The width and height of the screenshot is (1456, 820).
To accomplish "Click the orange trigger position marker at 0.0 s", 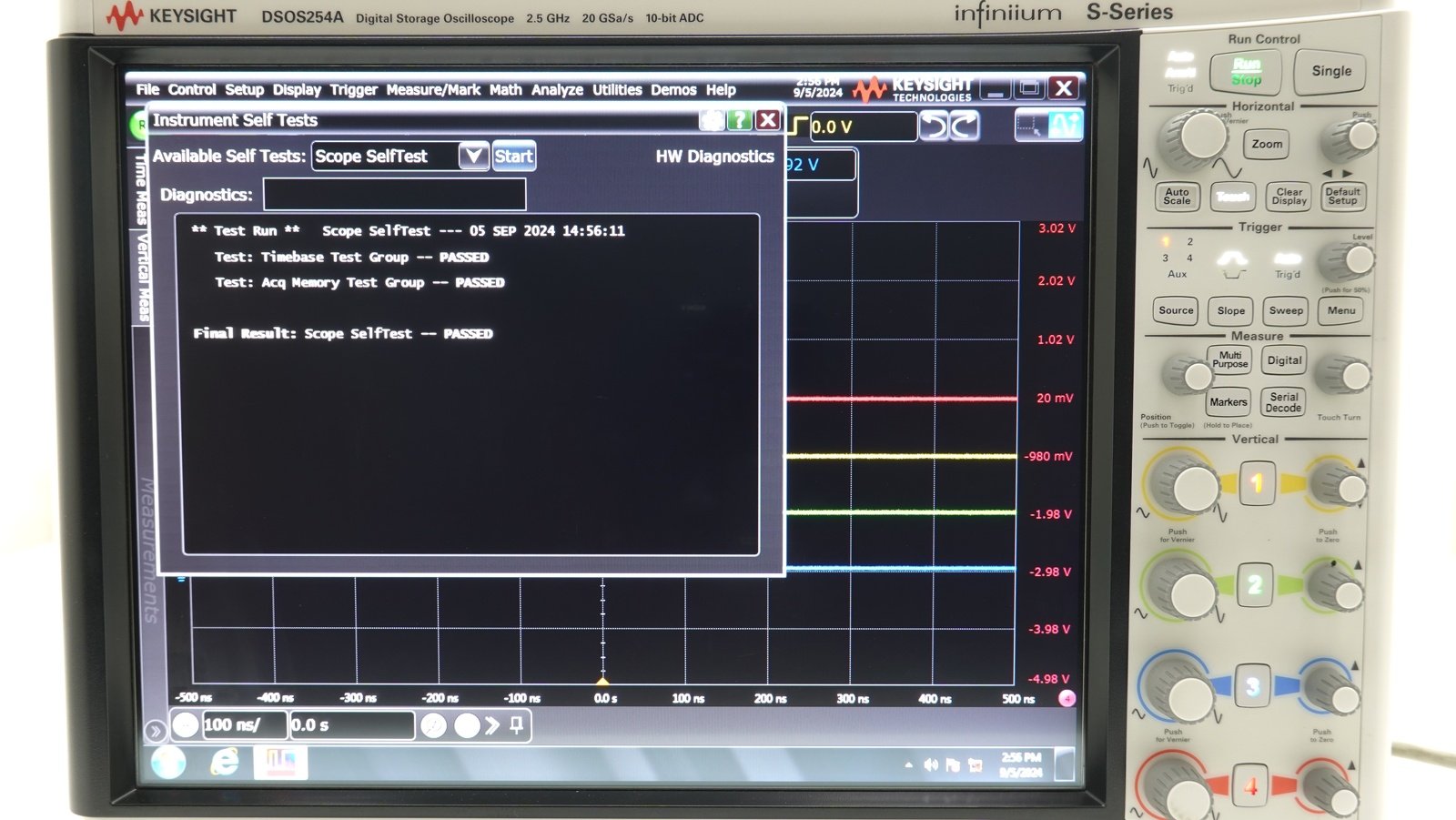I will pyautogui.click(x=602, y=680).
